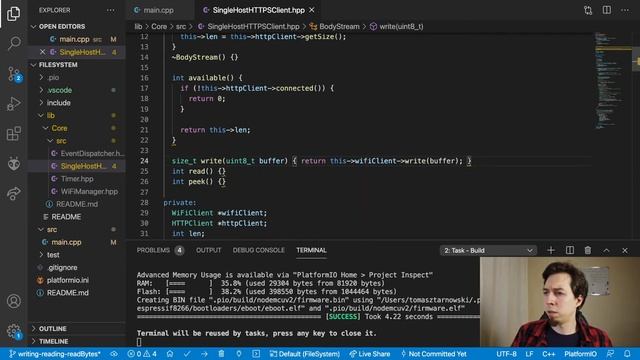Open the Search view in activity bar
The width and height of the screenshot is (640, 360).
13,43
